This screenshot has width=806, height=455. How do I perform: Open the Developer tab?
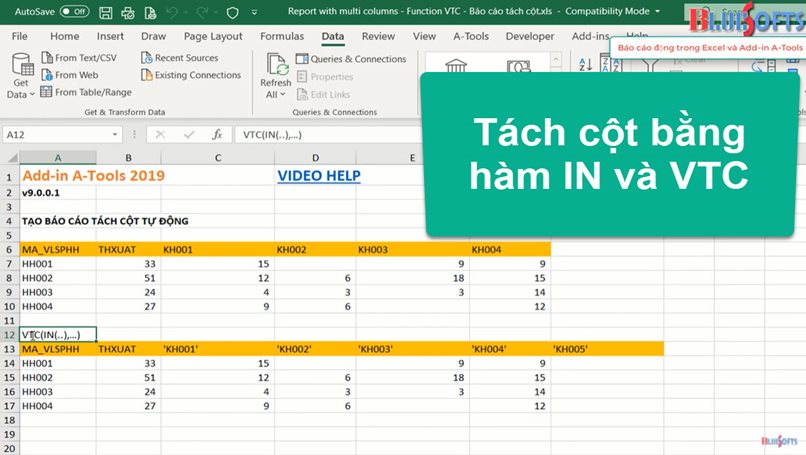point(529,36)
